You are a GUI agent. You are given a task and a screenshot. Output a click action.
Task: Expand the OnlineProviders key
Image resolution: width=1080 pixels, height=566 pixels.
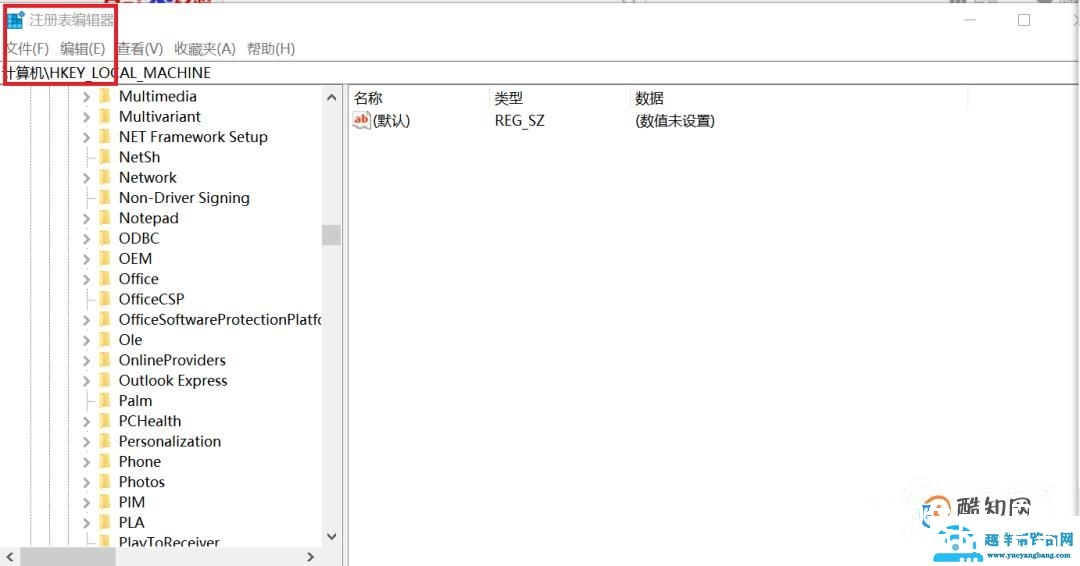[x=87, y=361]
